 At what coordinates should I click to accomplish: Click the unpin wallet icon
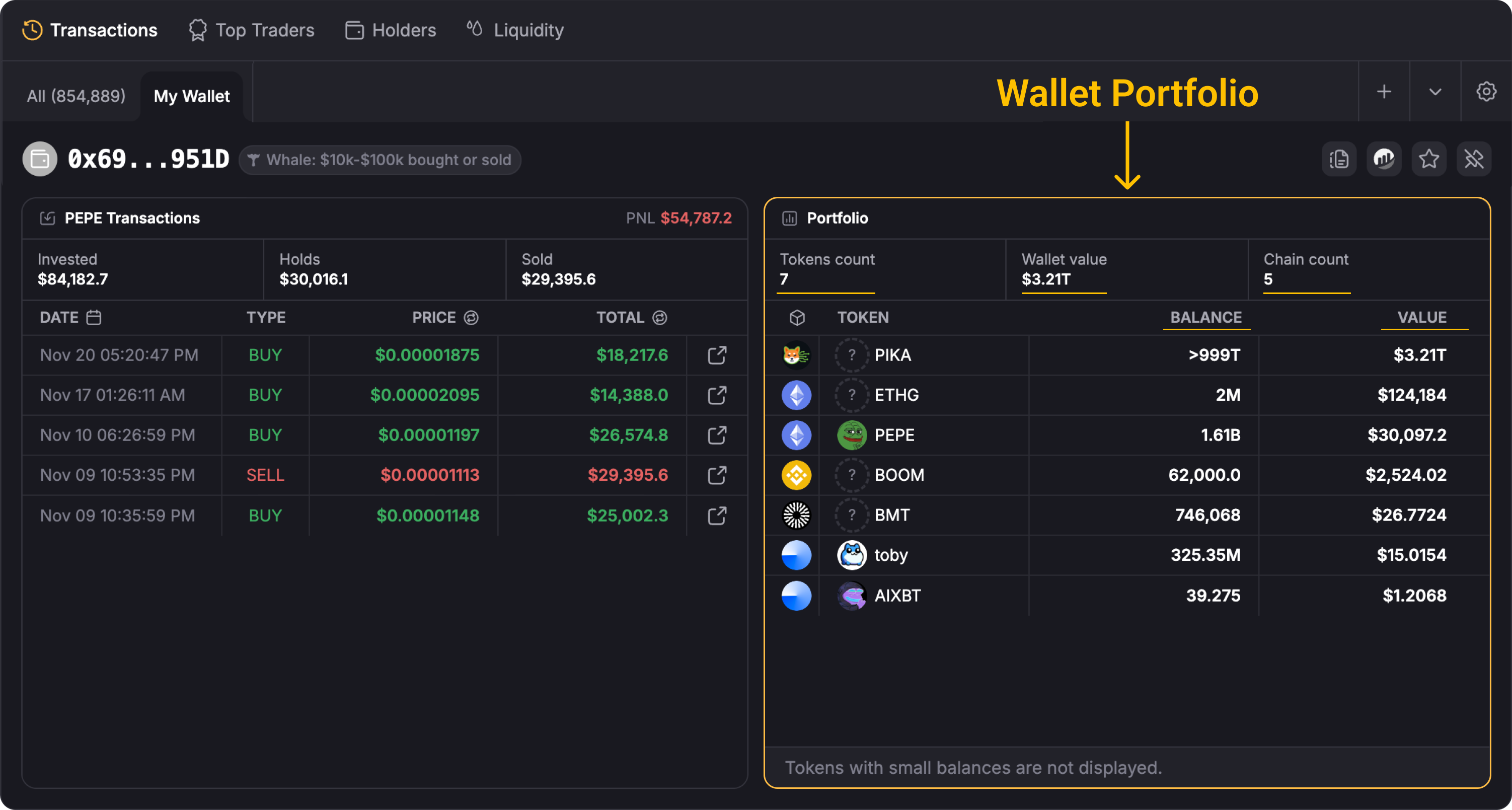(1473, 159)
